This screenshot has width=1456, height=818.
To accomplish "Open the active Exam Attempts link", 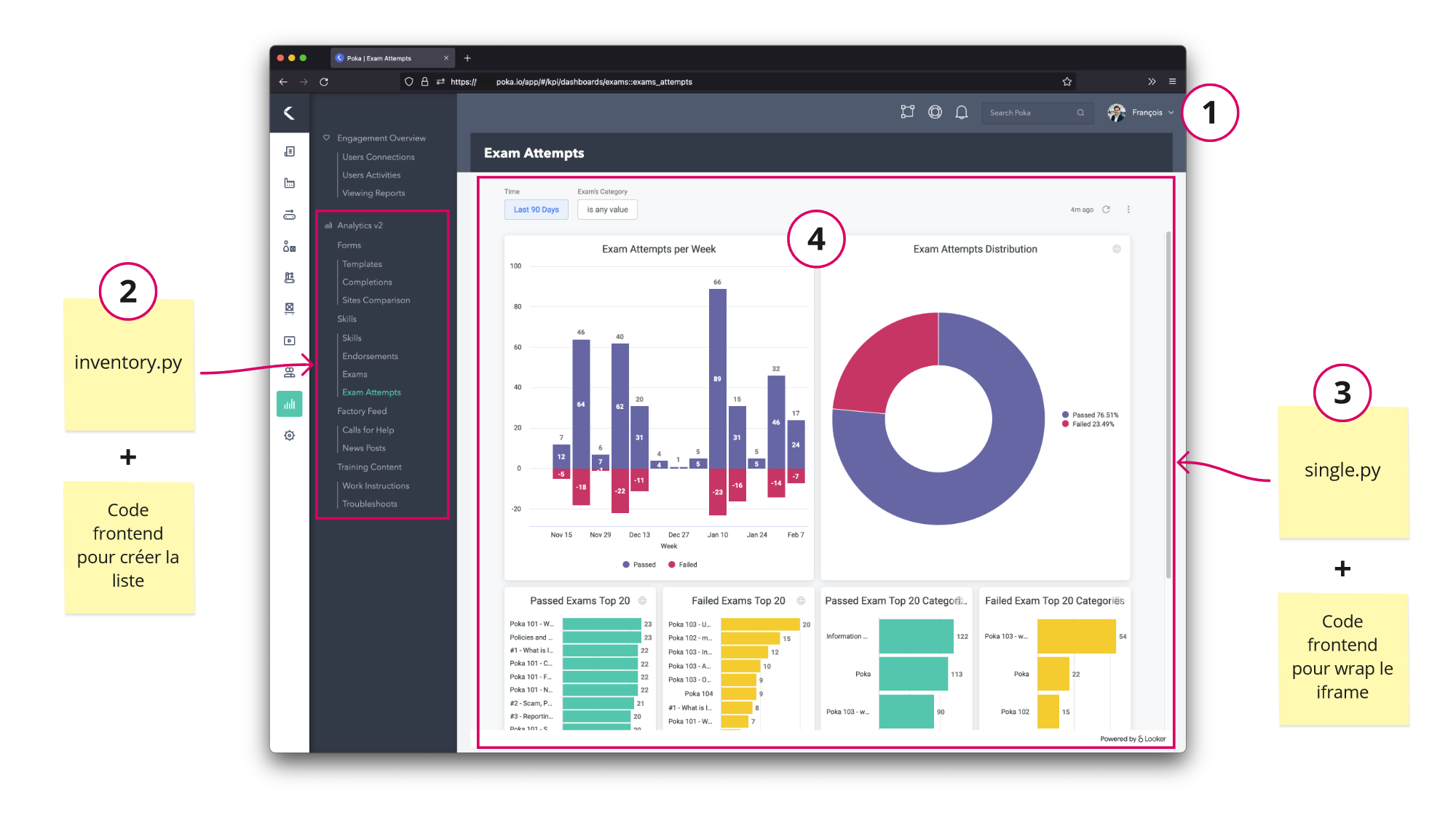I will click(371, 393).
